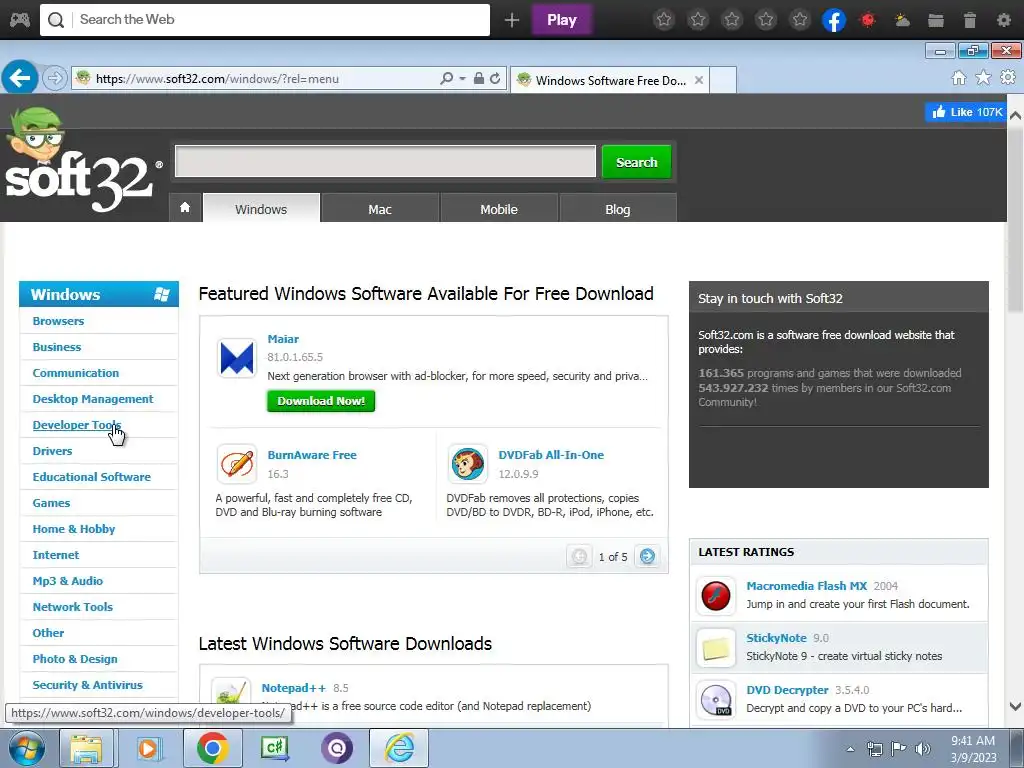Open browser tools gear icon
The height and width of the screenshot is (768, 1024).
[x=1008, y=78]
